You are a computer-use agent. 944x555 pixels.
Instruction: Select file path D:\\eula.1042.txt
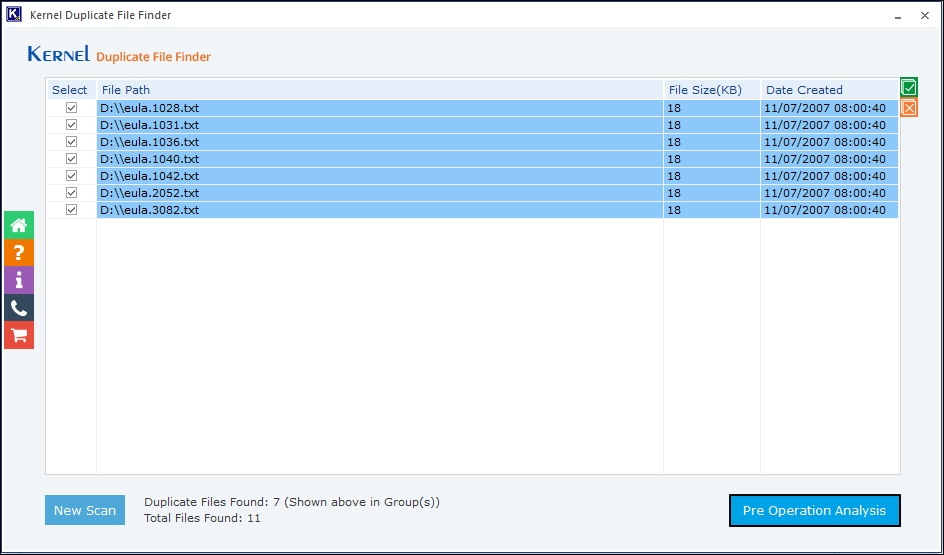pyautogui.click(x=380, y=176)
